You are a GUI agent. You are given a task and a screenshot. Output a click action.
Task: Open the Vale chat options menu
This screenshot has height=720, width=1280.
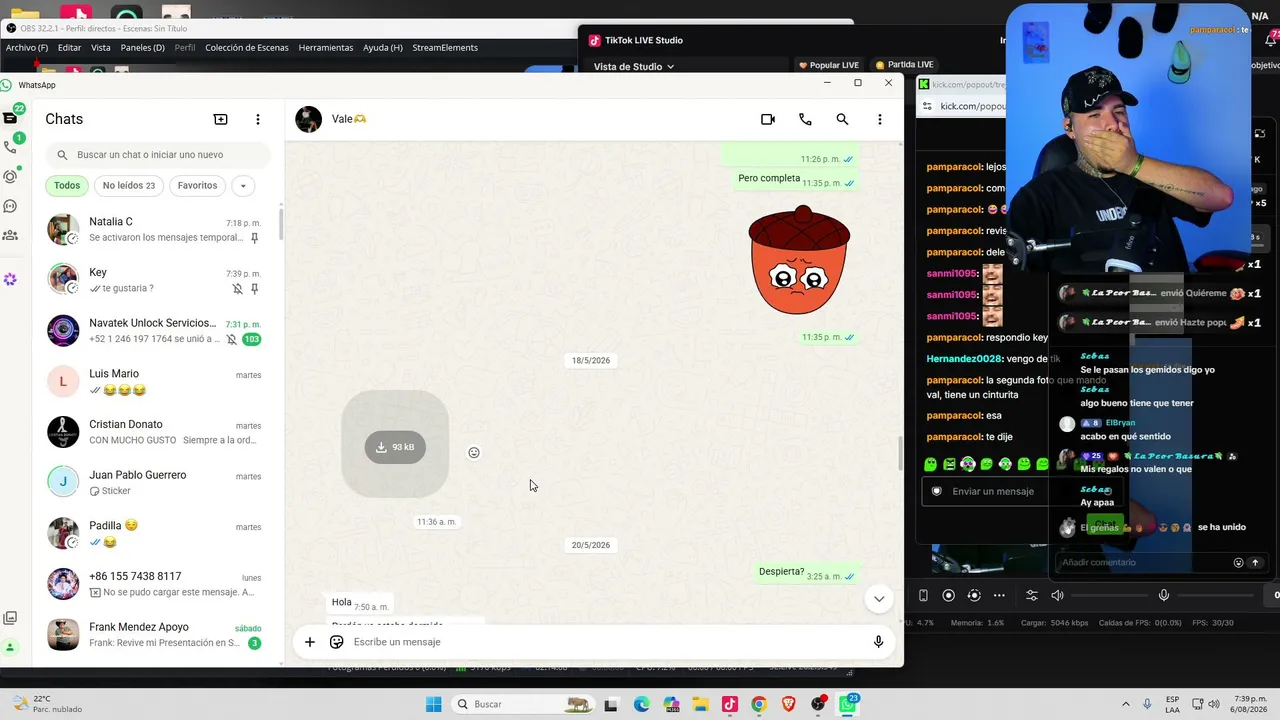(x=880, y=119)
